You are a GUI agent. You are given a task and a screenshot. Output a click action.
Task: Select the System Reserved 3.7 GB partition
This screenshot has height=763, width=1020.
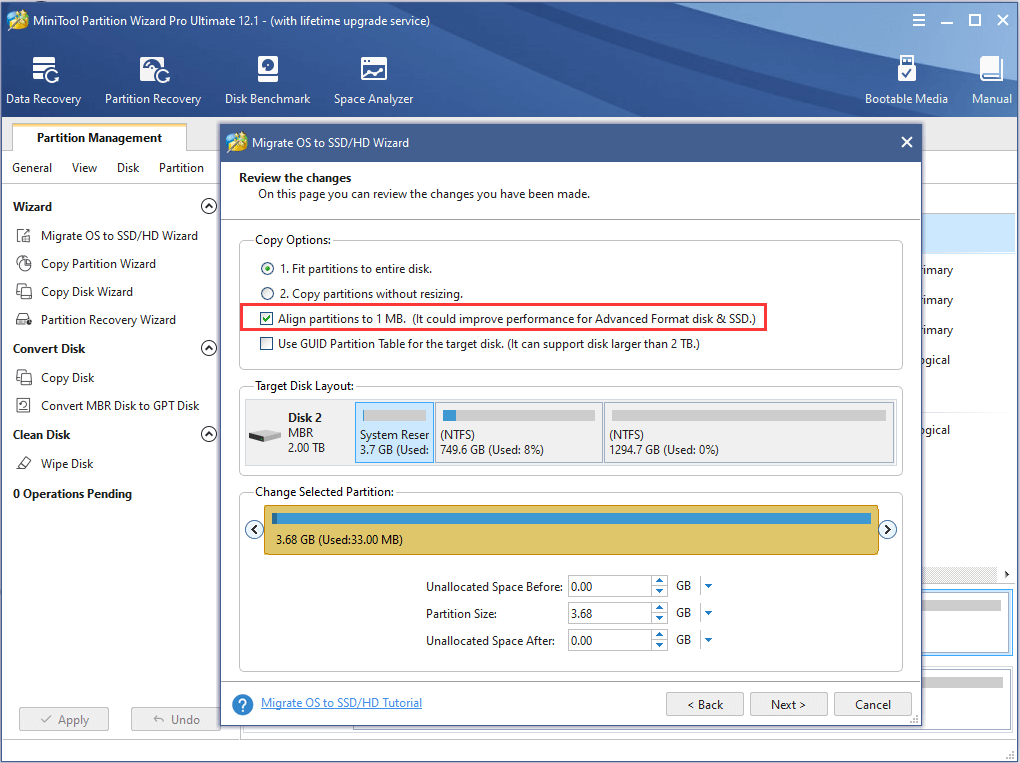(394, 433)
